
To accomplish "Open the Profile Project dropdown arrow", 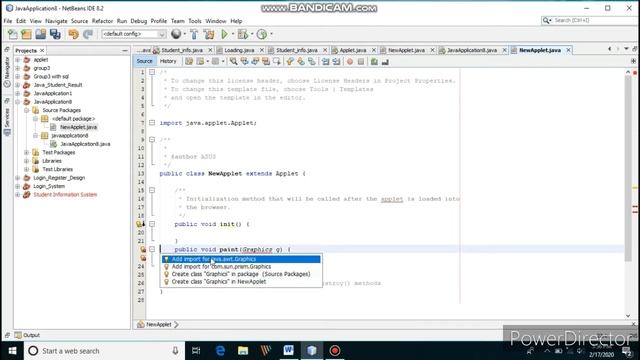I will click(271, 34).
